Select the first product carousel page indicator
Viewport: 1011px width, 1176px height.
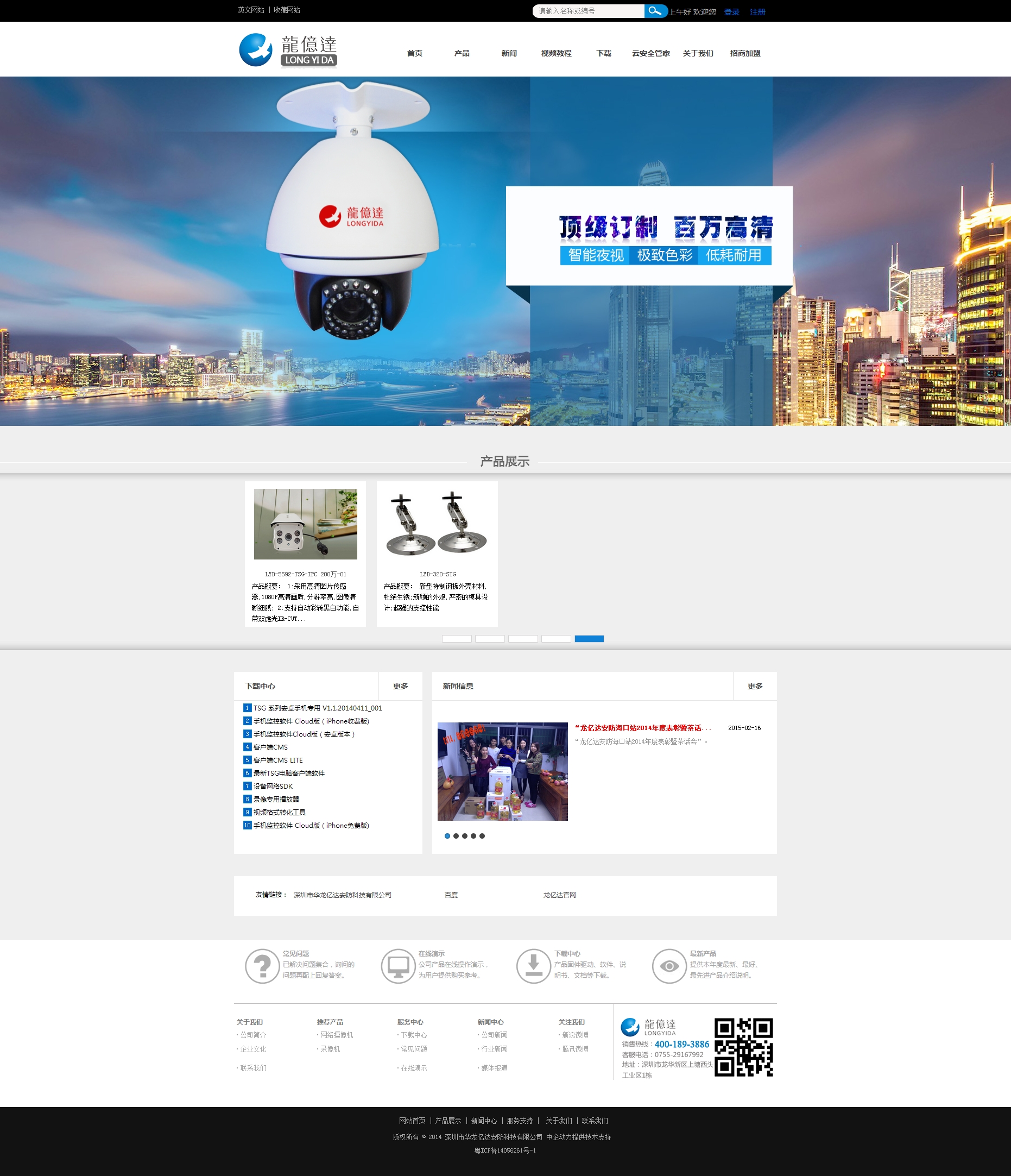[457, 638]
